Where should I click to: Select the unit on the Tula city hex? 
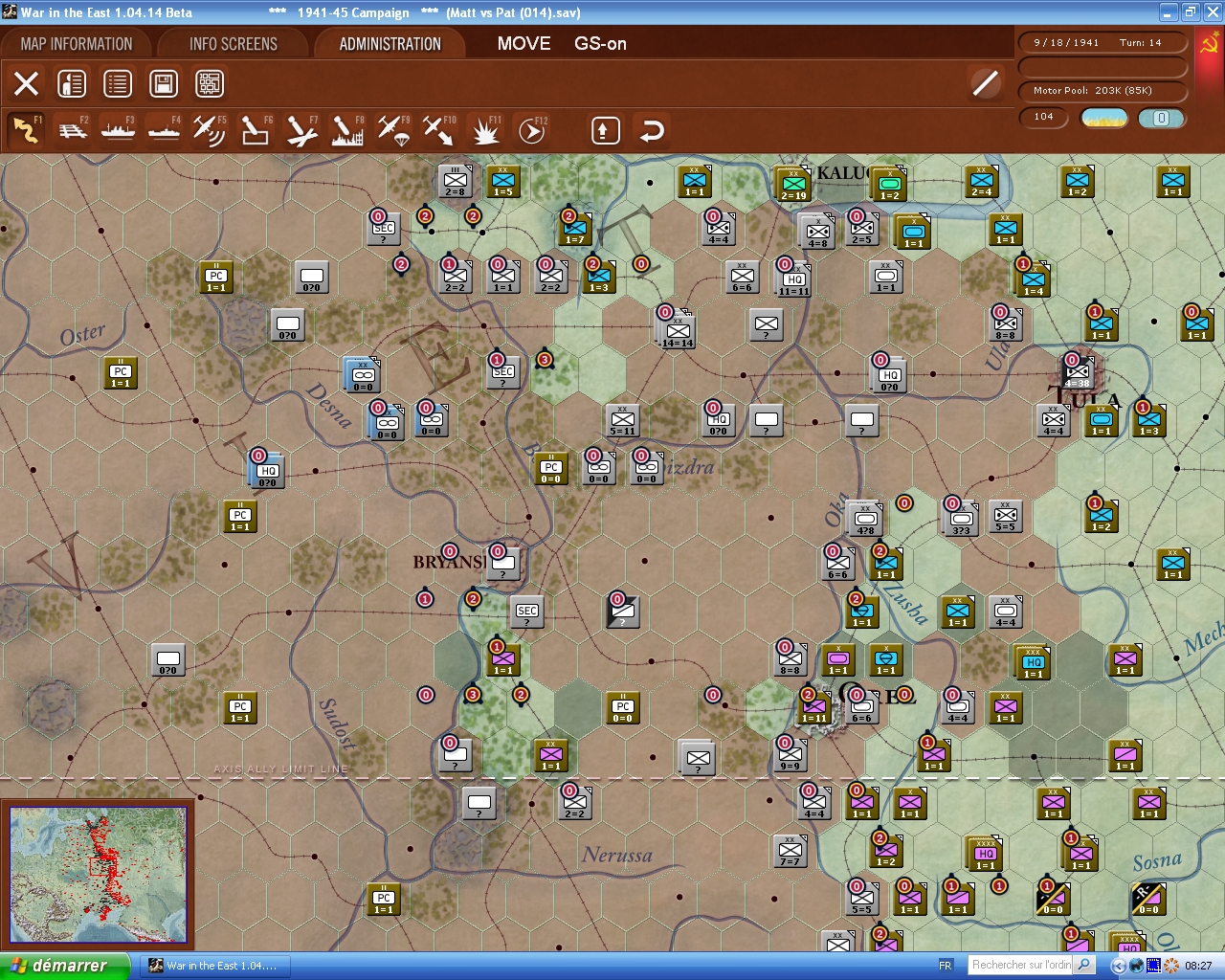[x=1078, y=373]
